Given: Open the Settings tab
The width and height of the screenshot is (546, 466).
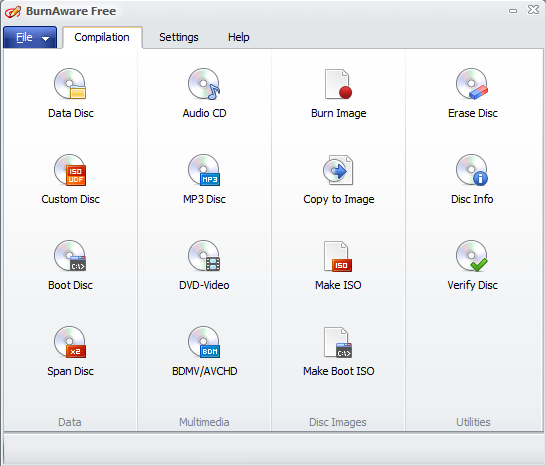Looking at the screenshot, I should (x=179, y=37).
